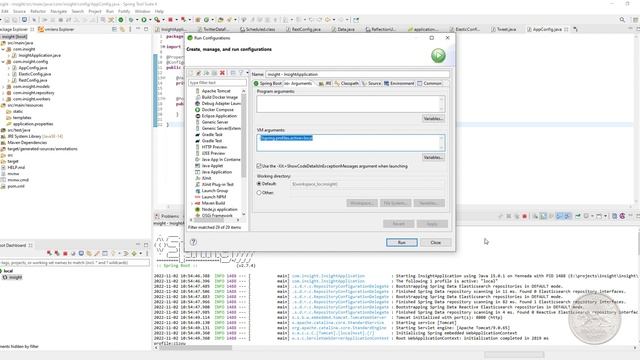Expand com.insight.models package in Package Explorer
The image size is (640, 360).
tap(3, 87)
